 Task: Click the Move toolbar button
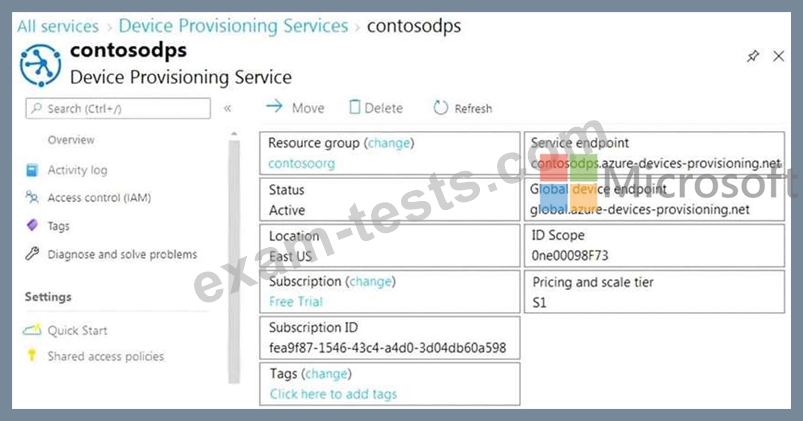(x=295, y=108)
